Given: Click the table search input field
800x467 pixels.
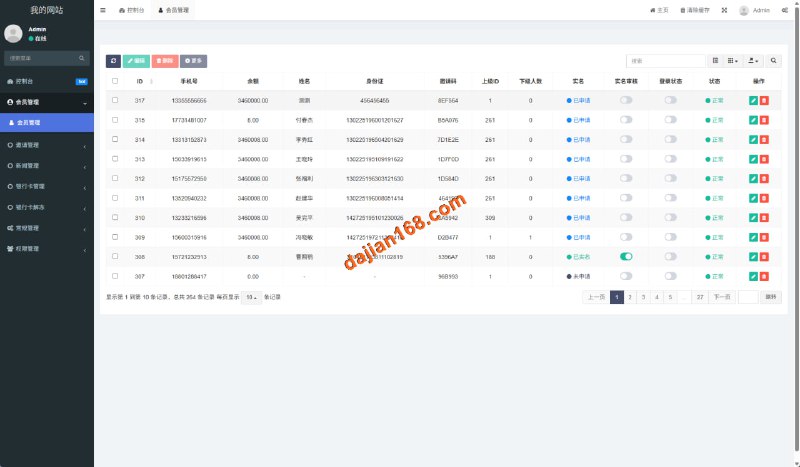Looking at the screenshot, I should click(x=665, y=61).
